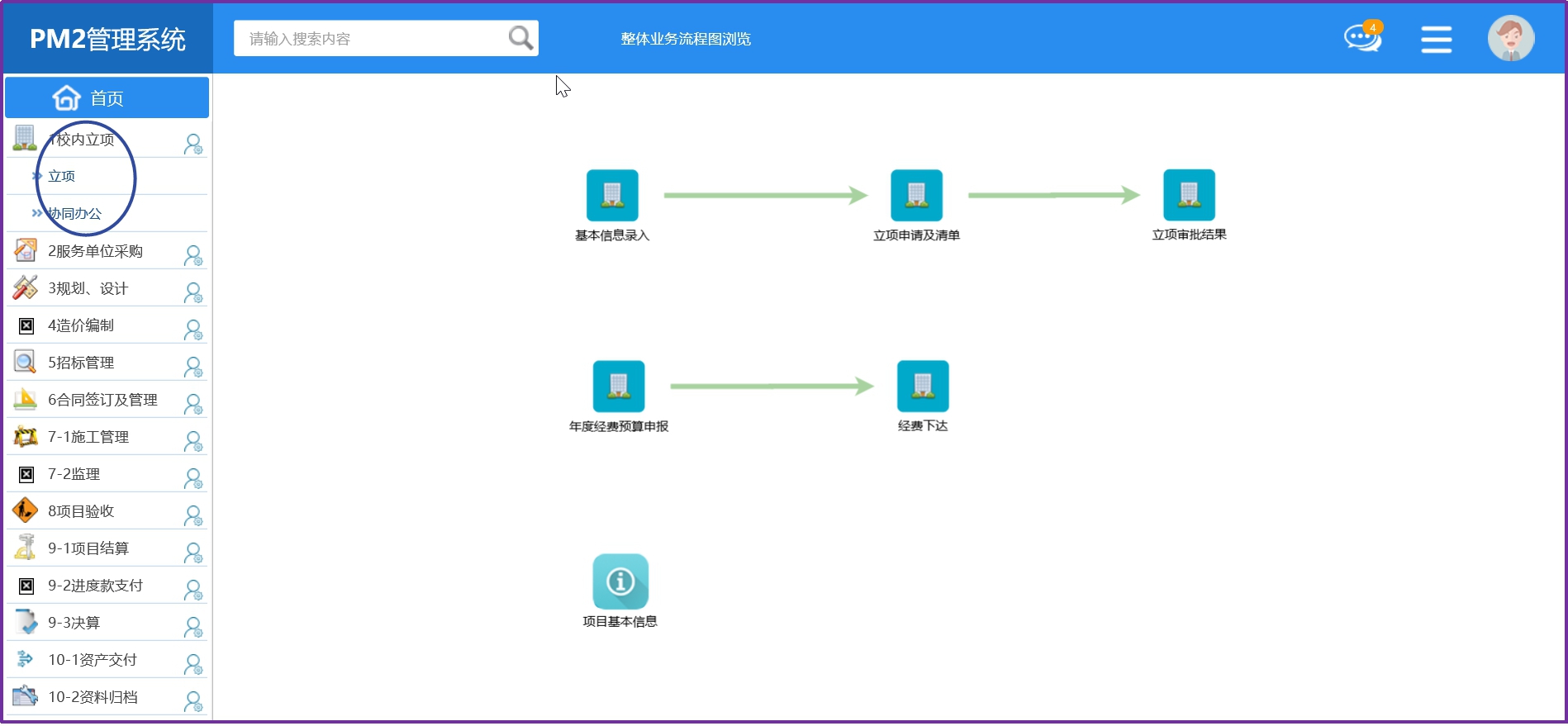The height and width of the screenshot is (726, 1568).
Task: Click the user avatar in header
Action: tap(1510, 39)
